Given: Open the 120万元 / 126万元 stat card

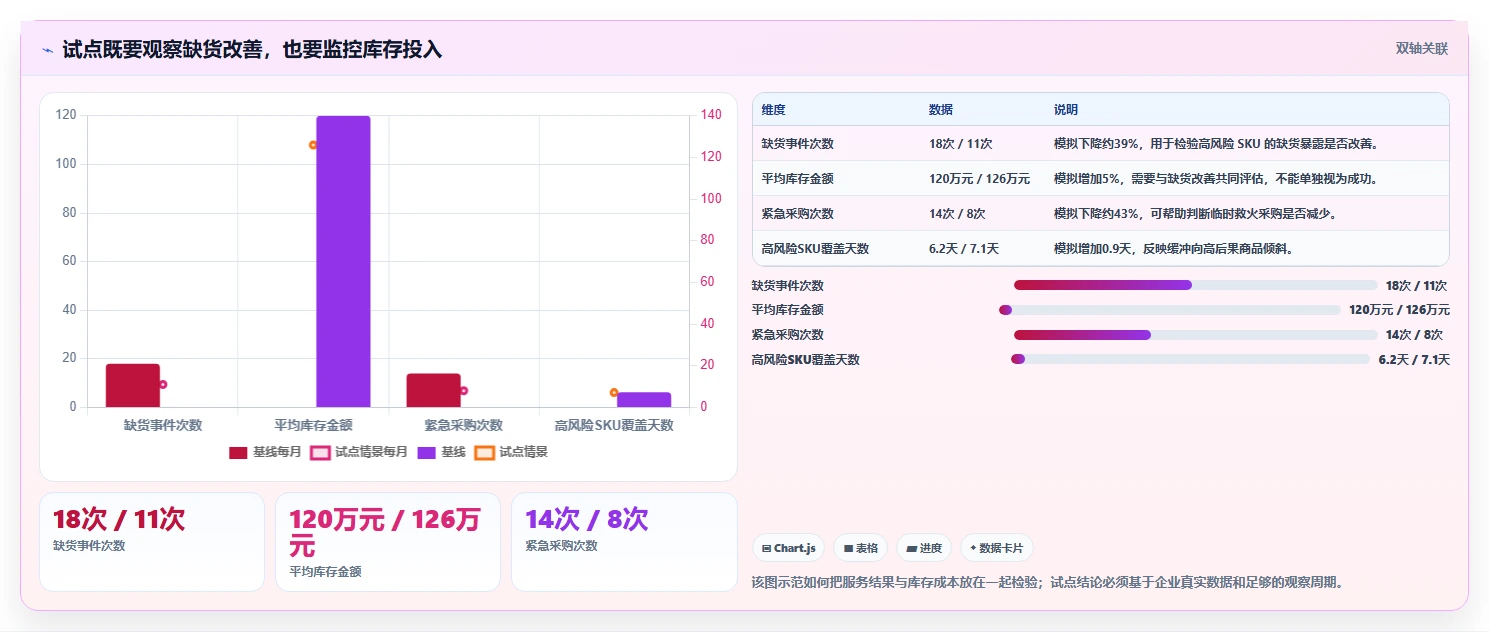Looking at the screenshot, I should (388, 542).
